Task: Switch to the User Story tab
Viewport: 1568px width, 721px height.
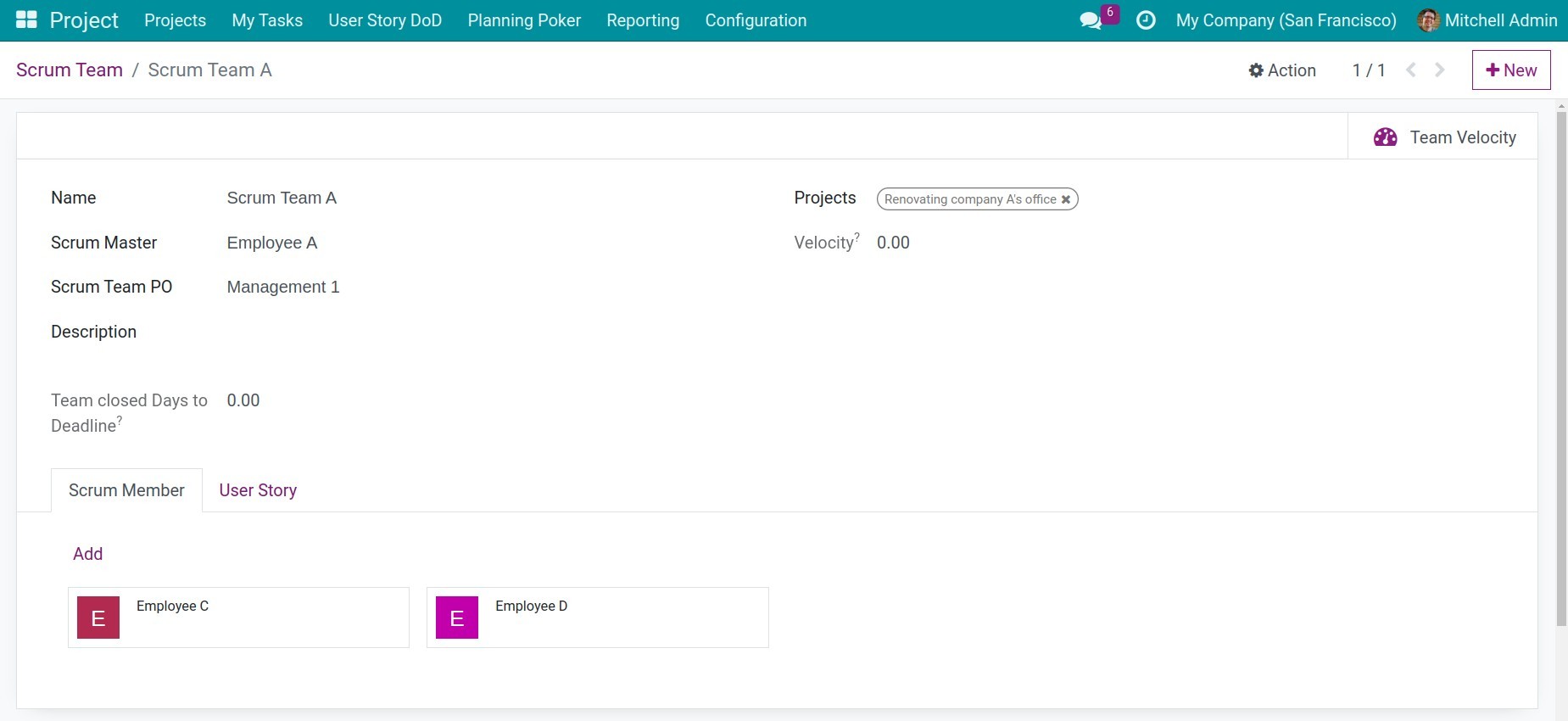Action: click(x=258, y=490)
